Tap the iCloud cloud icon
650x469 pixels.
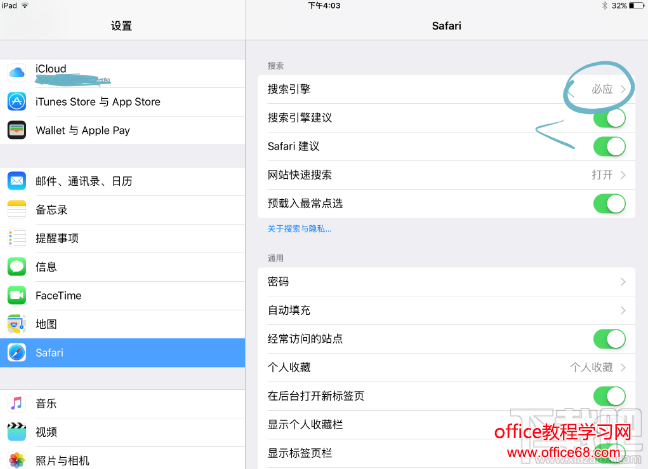click(x=17, y=73)
